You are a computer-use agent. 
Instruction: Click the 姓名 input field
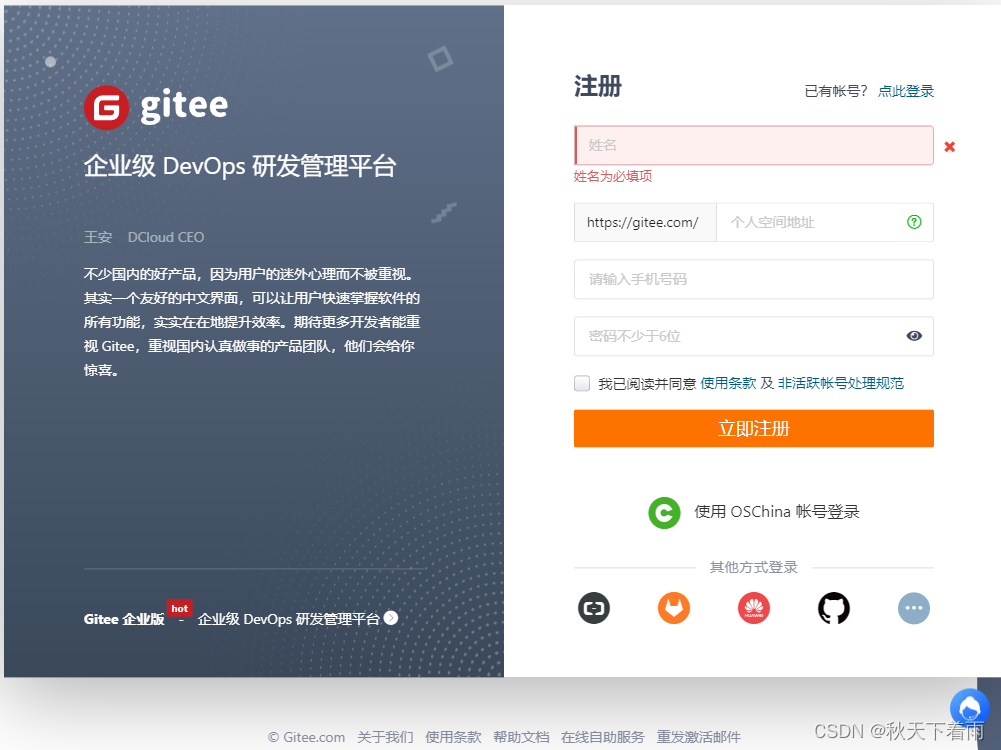[x=754, y=146]
